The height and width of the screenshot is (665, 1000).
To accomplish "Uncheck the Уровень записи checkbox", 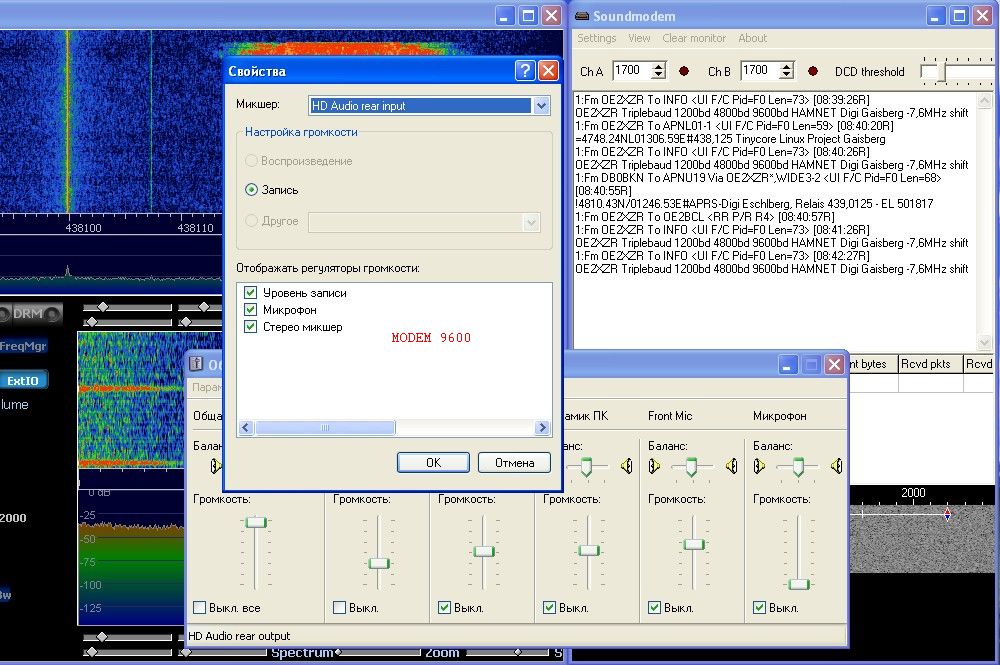I will (250, 293).
